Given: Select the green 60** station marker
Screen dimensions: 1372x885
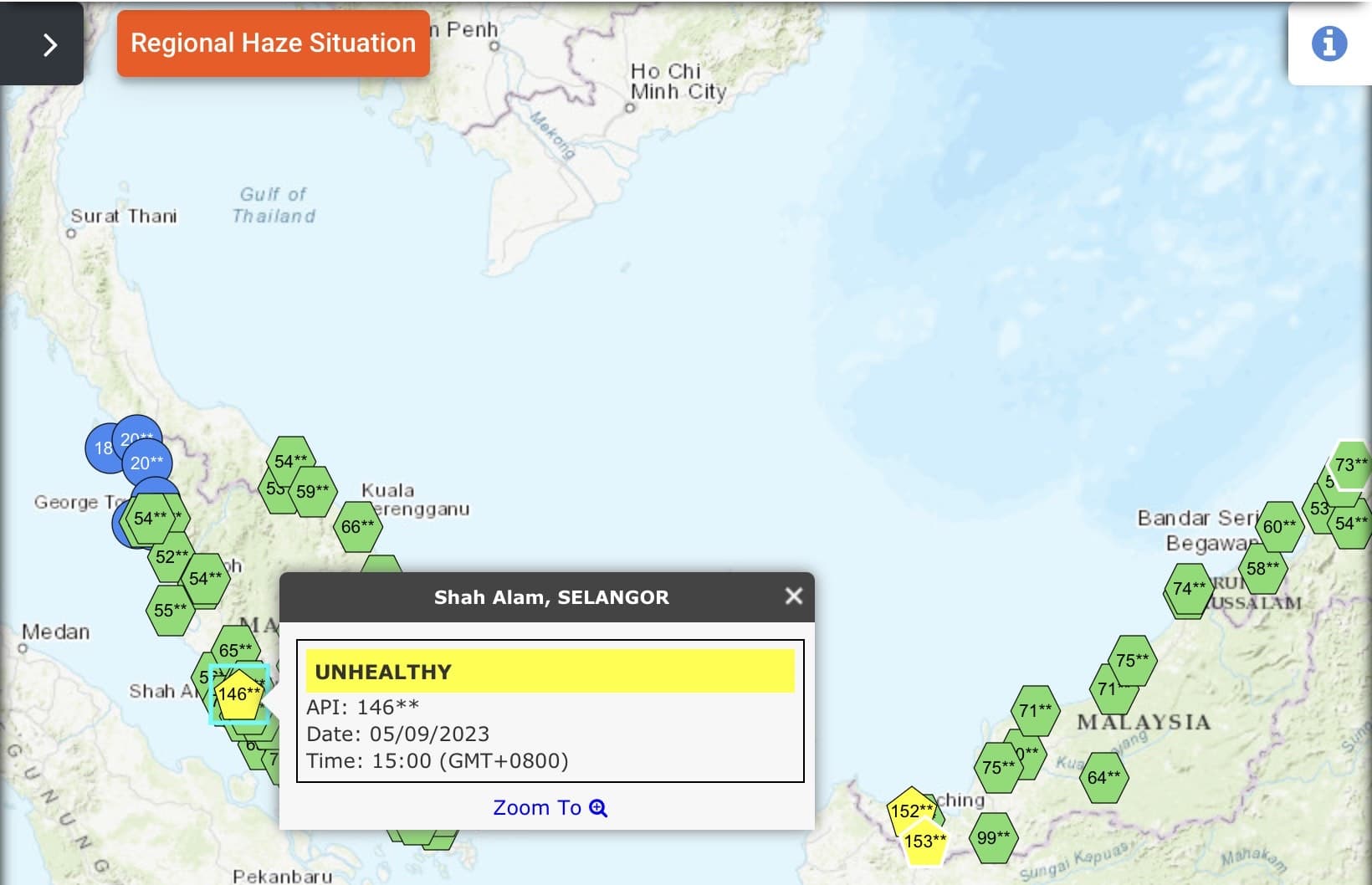Looking at the screenshot, I should [x=1279, y=527].
